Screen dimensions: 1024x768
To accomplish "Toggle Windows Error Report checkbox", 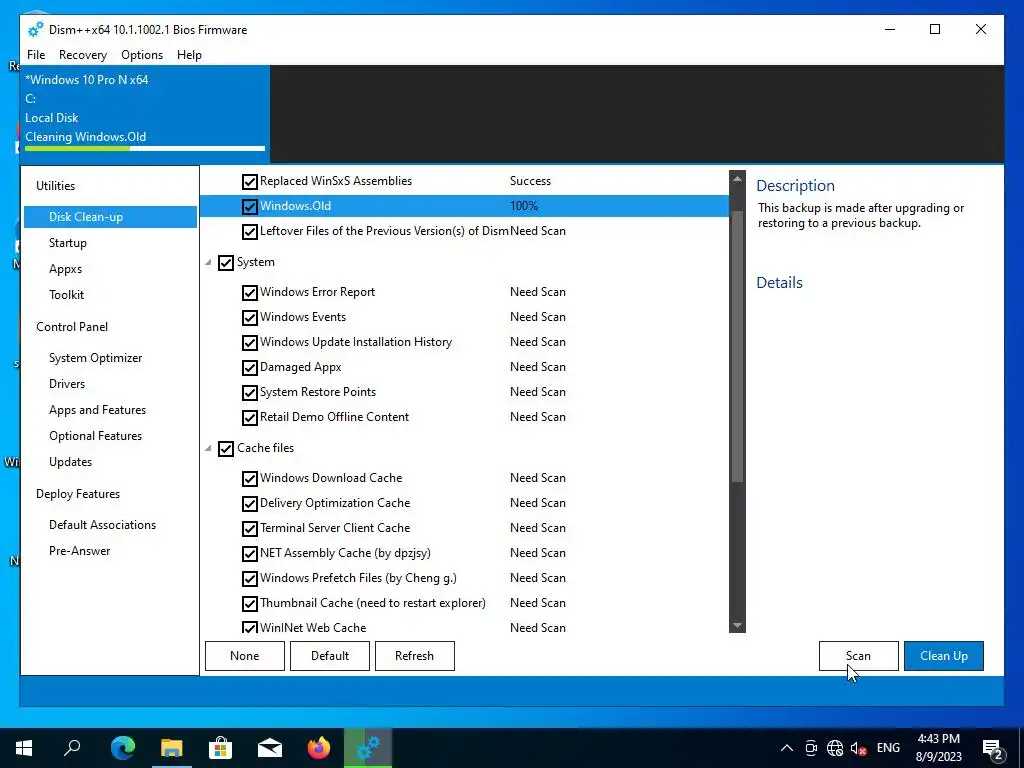I will tap(249, 293).
